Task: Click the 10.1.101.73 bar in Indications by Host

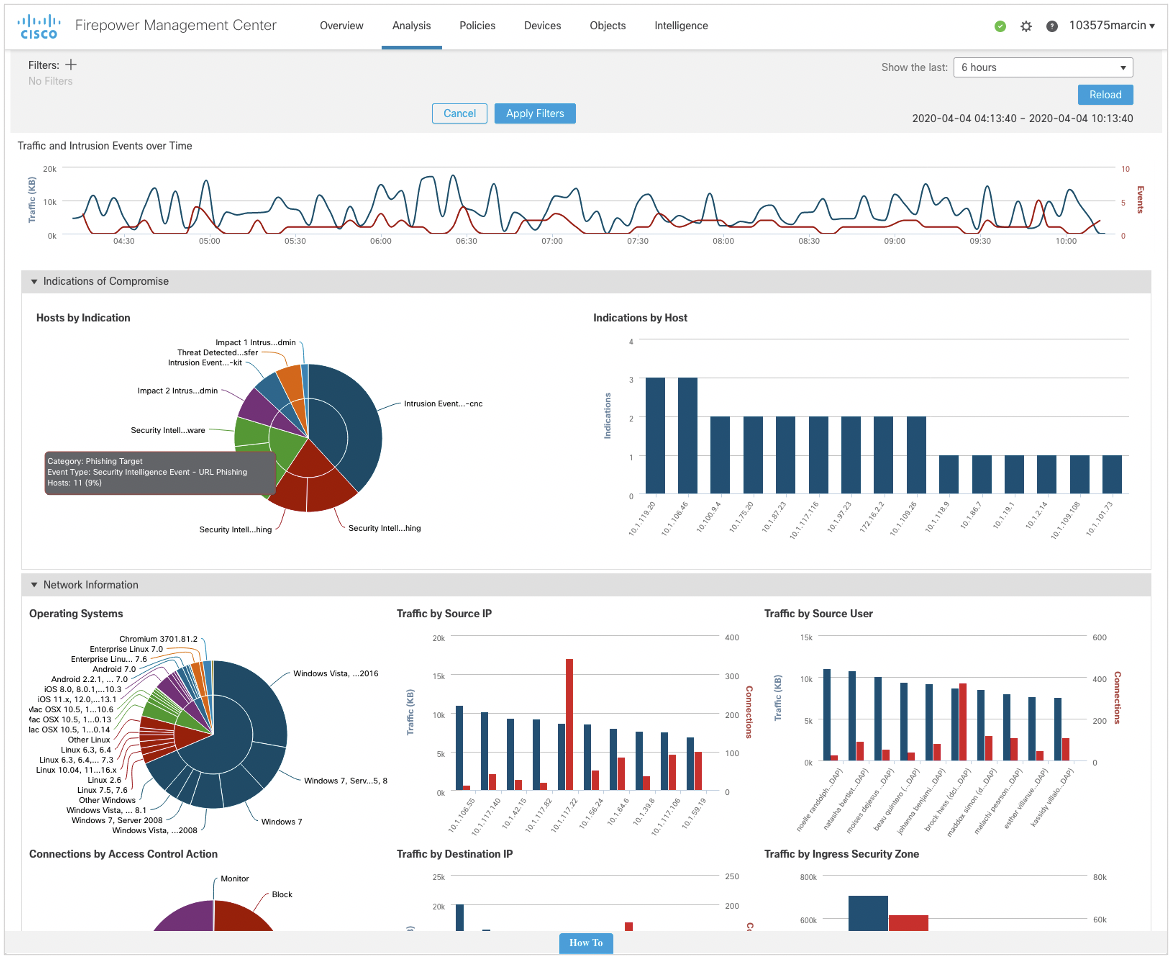Action: tap(1112, 474)
